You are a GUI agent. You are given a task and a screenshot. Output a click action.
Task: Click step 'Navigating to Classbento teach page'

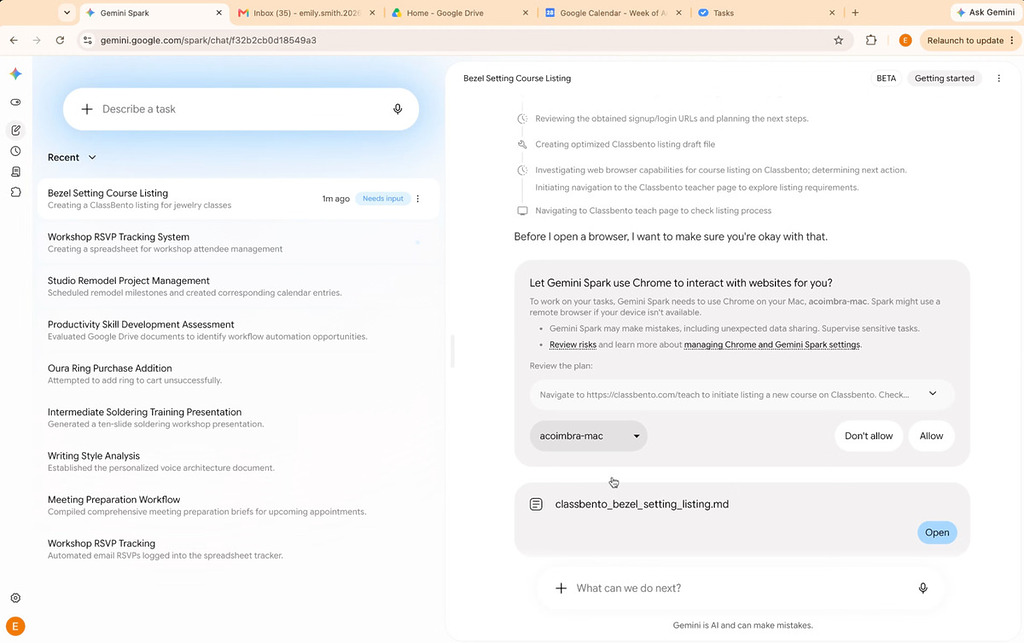[653, 211]
